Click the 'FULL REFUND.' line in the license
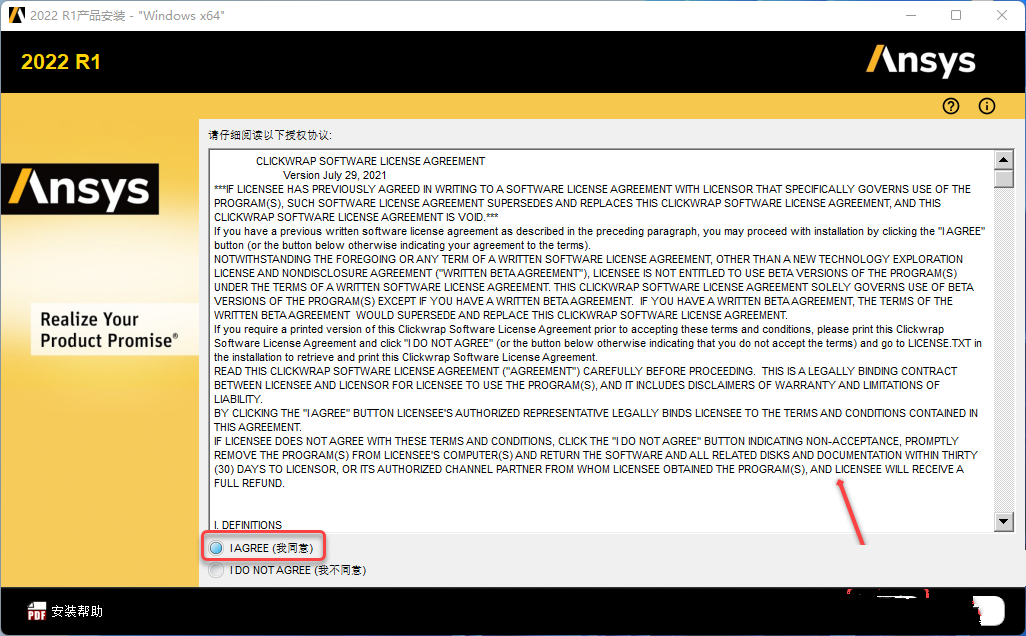Screen dimensions: 1026x636 tap(249, 484)
